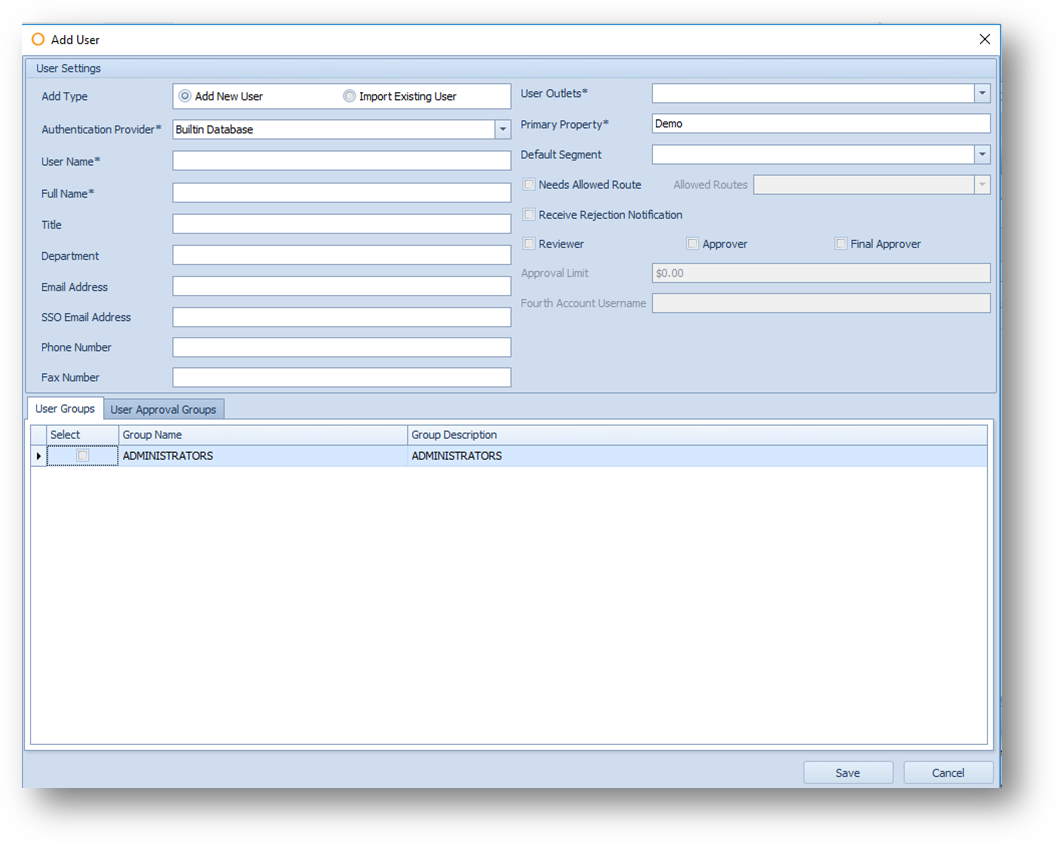Click the Approval Limit amount field
The image size is (1057, 843).
coord(820,272)
